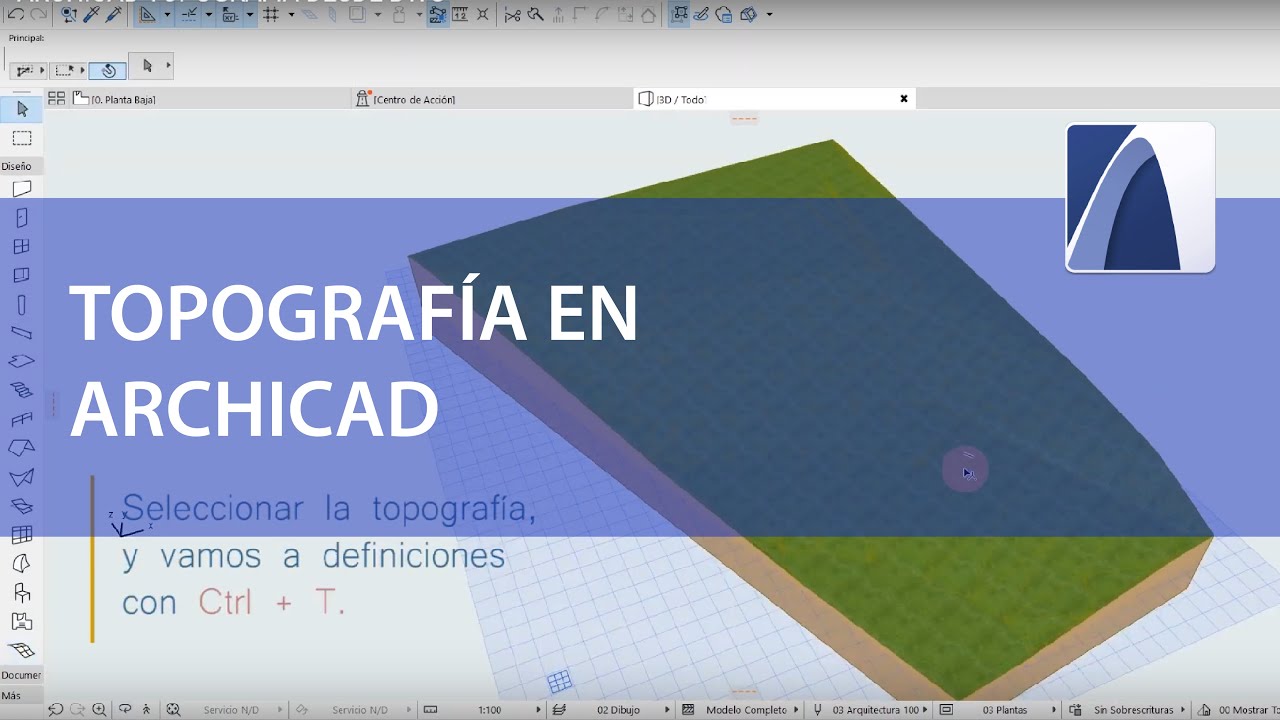This screenshot has width=1280, height=720.
Task: Expand the Documer toolbox section
Action: 21,675
